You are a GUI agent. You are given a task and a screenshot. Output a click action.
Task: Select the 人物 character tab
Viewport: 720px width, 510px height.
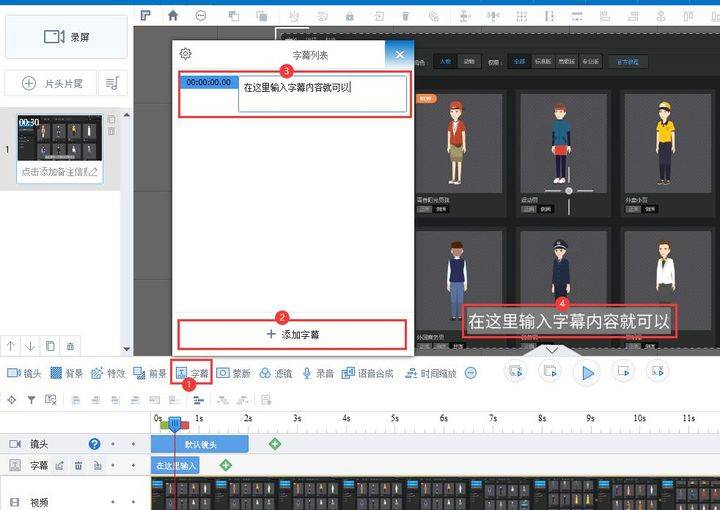point(445,61)
